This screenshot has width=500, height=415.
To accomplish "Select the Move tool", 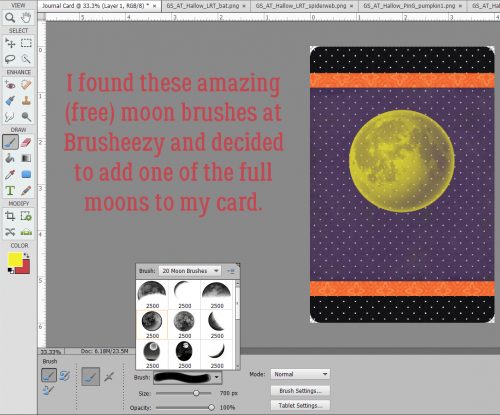I will point(10,43).
